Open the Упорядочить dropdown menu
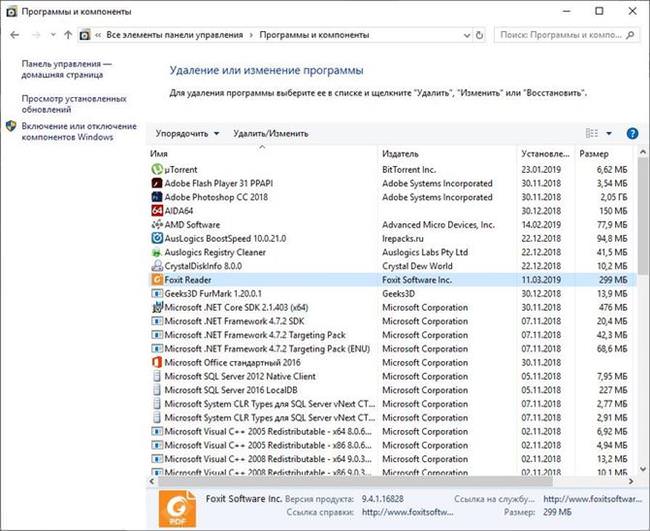This screenshot has height=531, width=650. pos(187,133)
